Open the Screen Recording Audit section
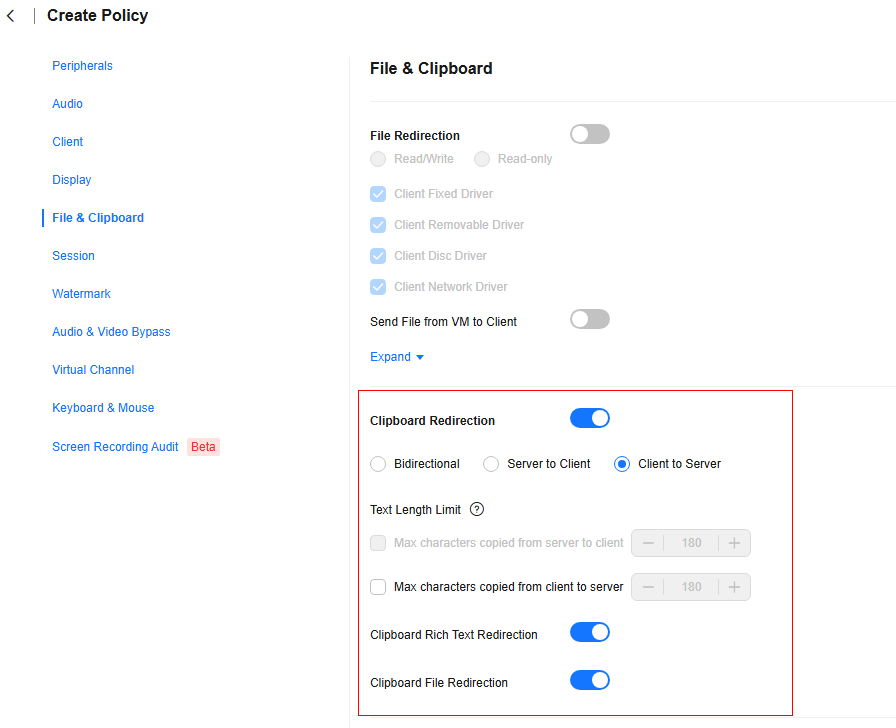 [x=115, y=447]
